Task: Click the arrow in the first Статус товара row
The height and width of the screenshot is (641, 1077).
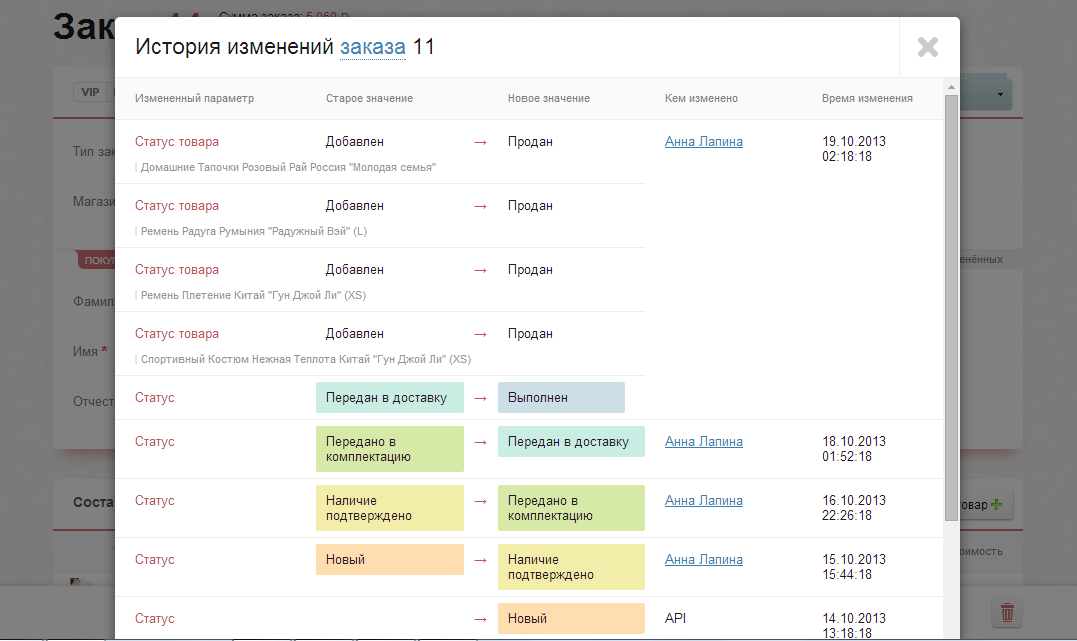Action: 480,142
